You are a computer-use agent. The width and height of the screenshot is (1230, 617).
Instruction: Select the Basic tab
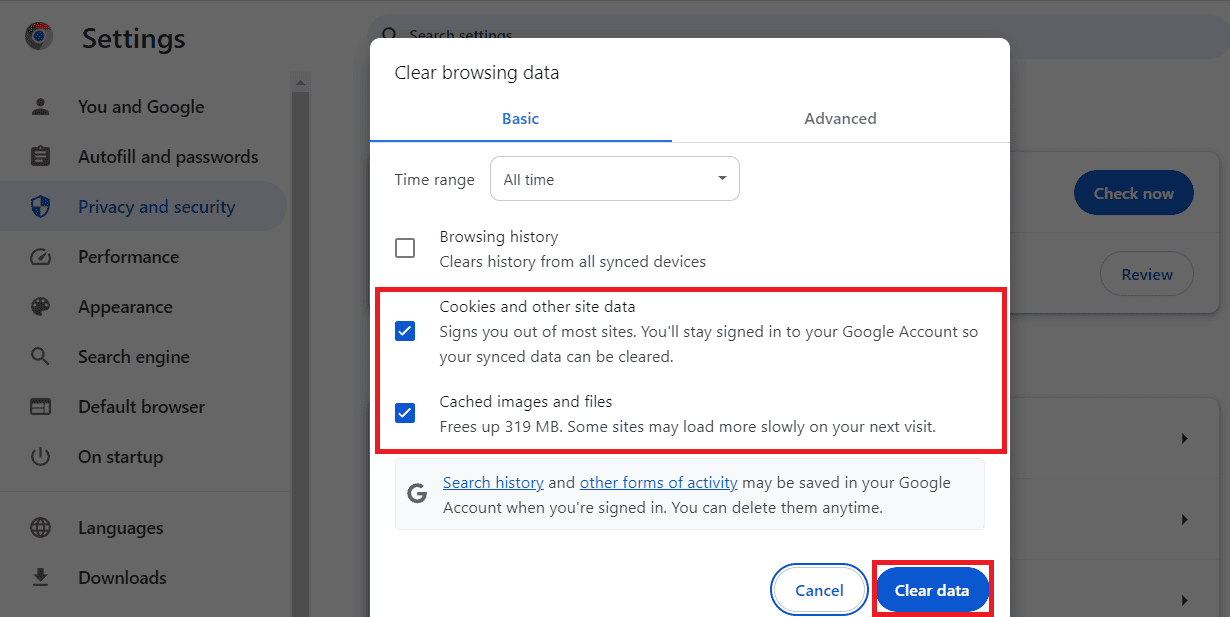point(520,118)
